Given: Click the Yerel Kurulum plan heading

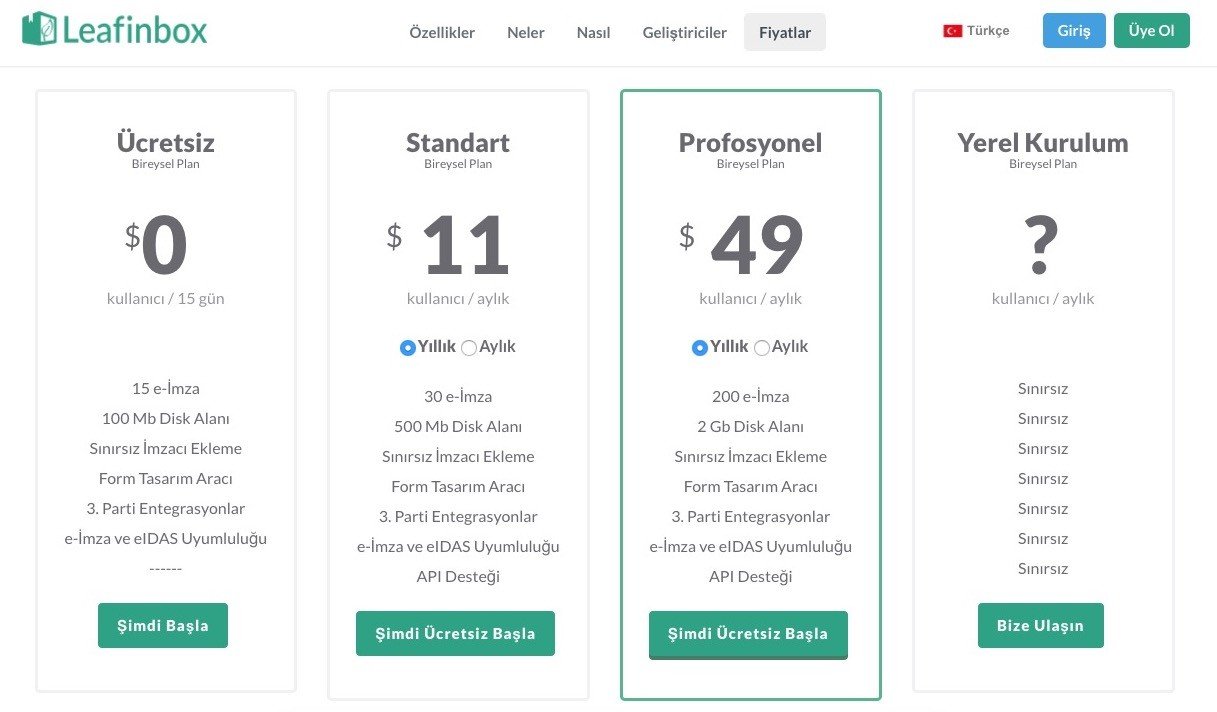Looking at the screenshot, I should (x=1042, y=143).
